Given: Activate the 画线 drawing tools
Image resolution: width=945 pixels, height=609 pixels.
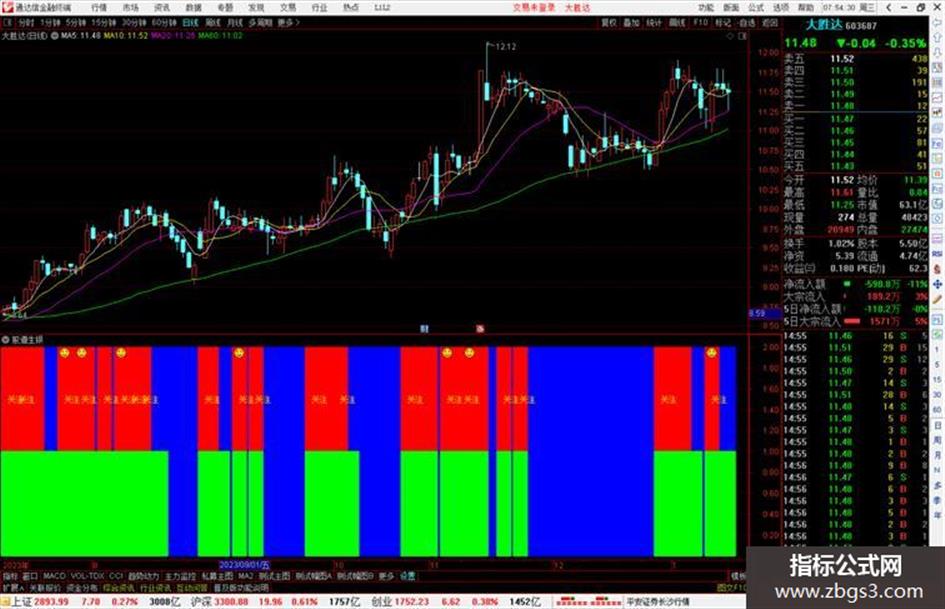Looking at the screenshot, I should point(677,22).
